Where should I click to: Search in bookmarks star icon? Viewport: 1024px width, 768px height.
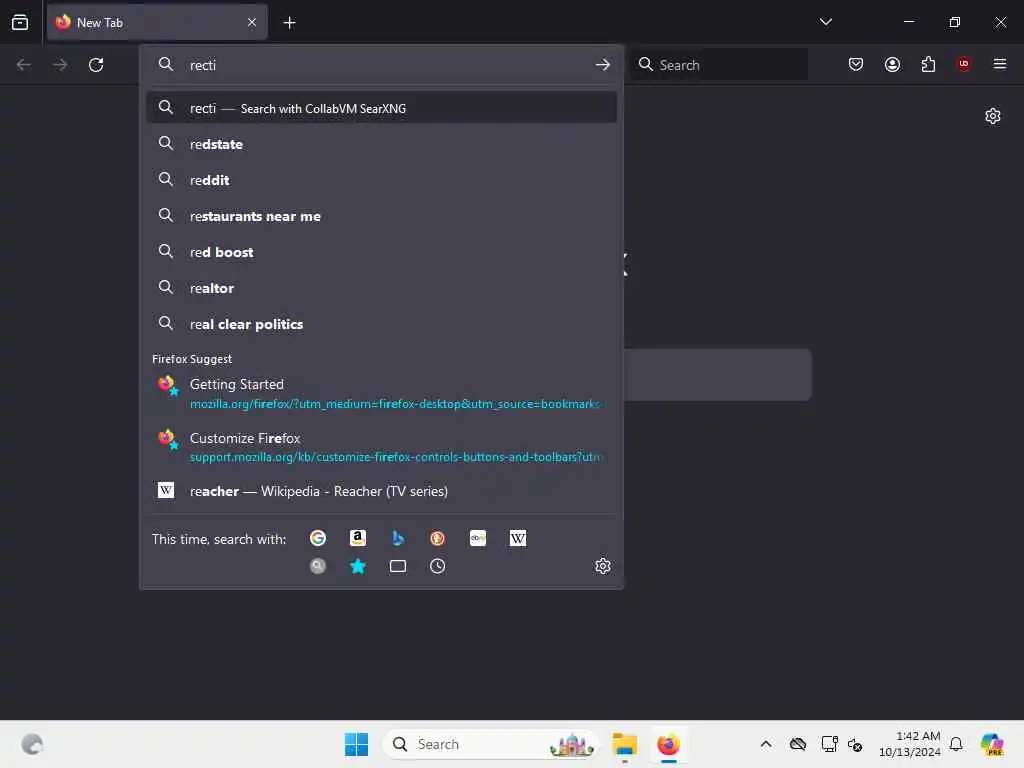(358, 566)
